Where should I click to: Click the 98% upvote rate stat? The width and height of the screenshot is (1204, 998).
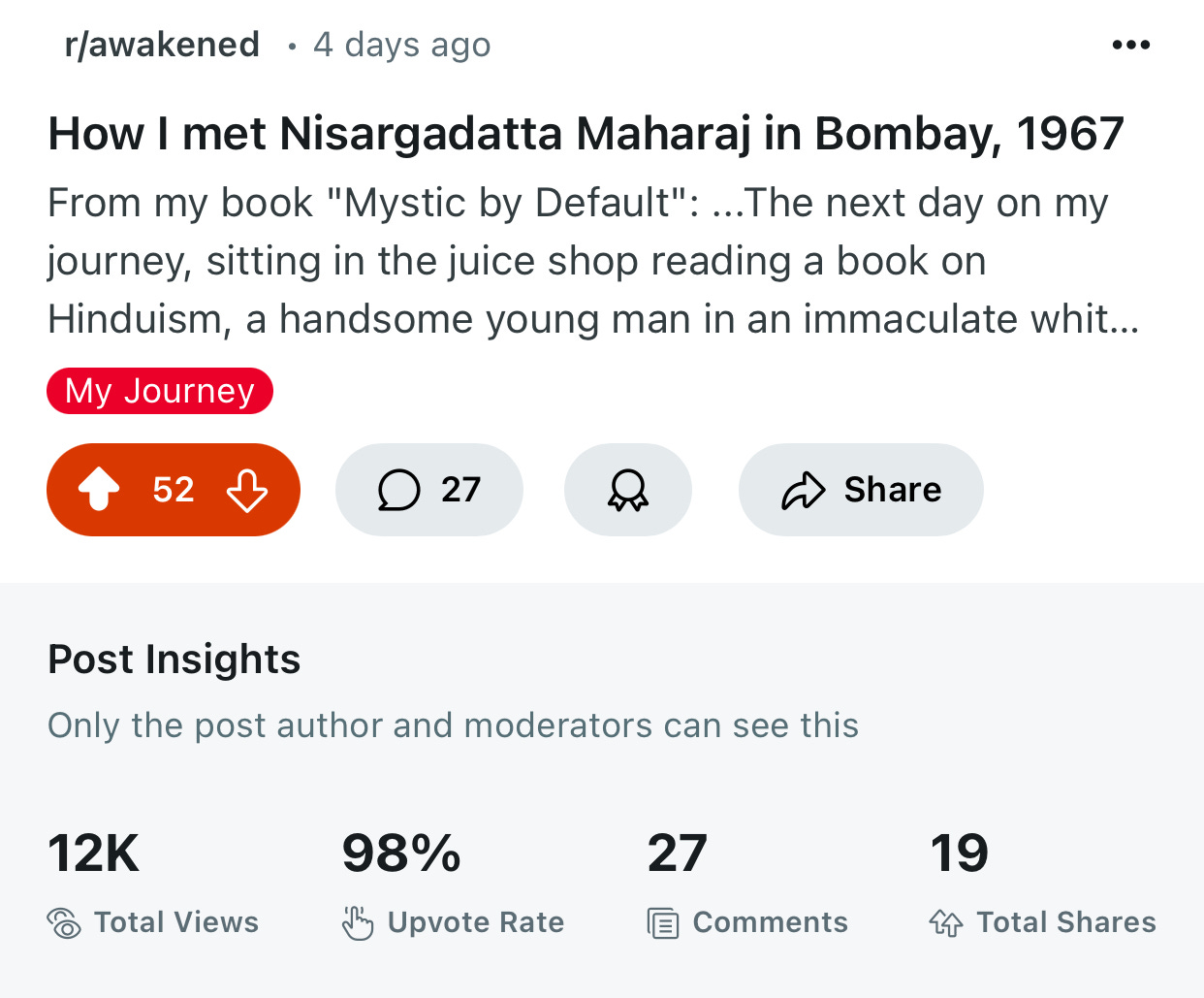401,853
